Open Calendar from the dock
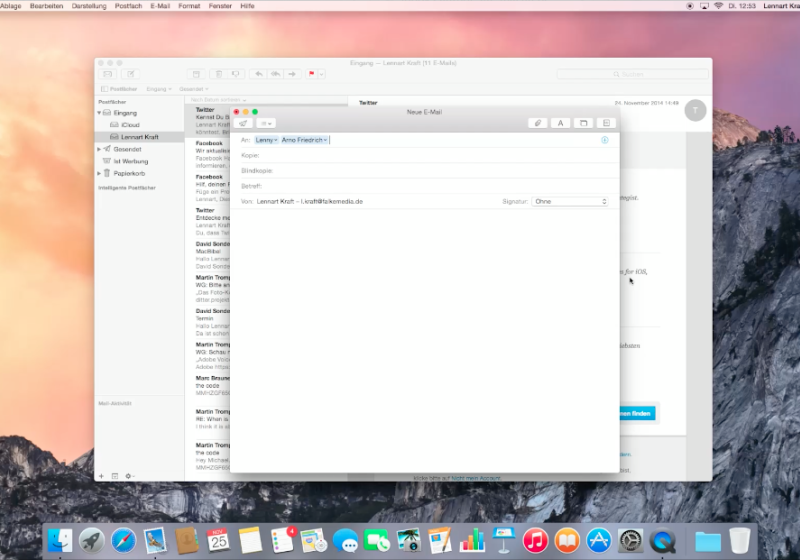The image size is (800, 560). coord(218,541)
